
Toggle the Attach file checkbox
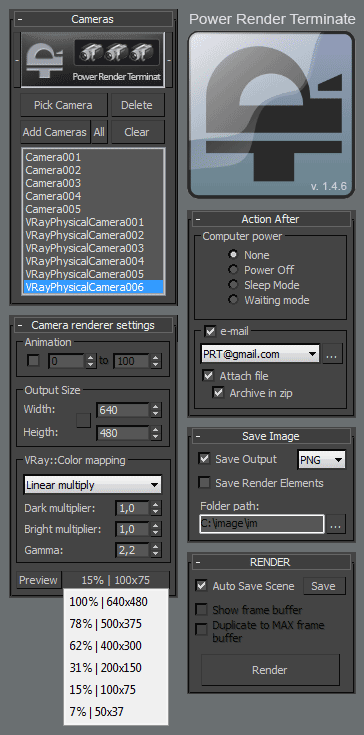[208, 376]
